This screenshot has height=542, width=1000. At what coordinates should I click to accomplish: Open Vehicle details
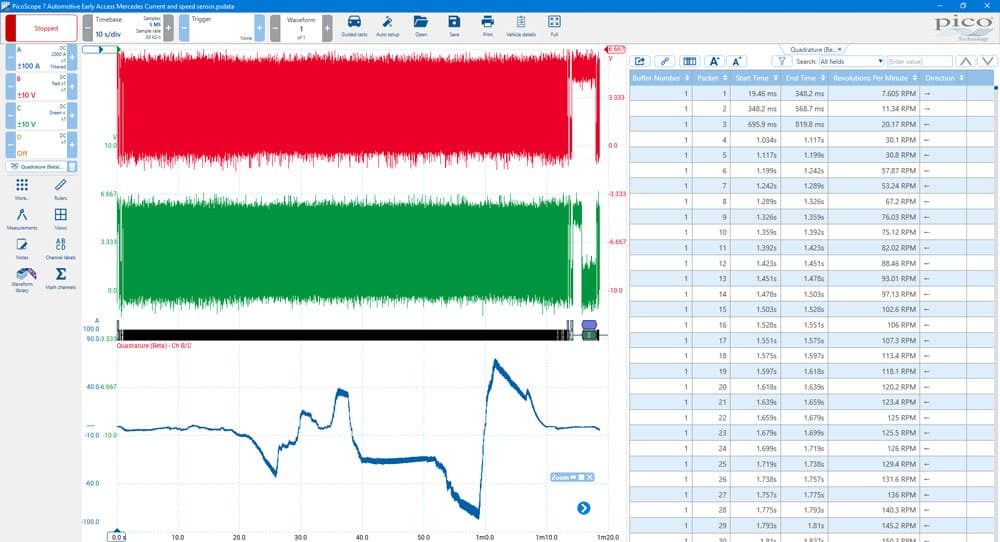click(520, 26)
